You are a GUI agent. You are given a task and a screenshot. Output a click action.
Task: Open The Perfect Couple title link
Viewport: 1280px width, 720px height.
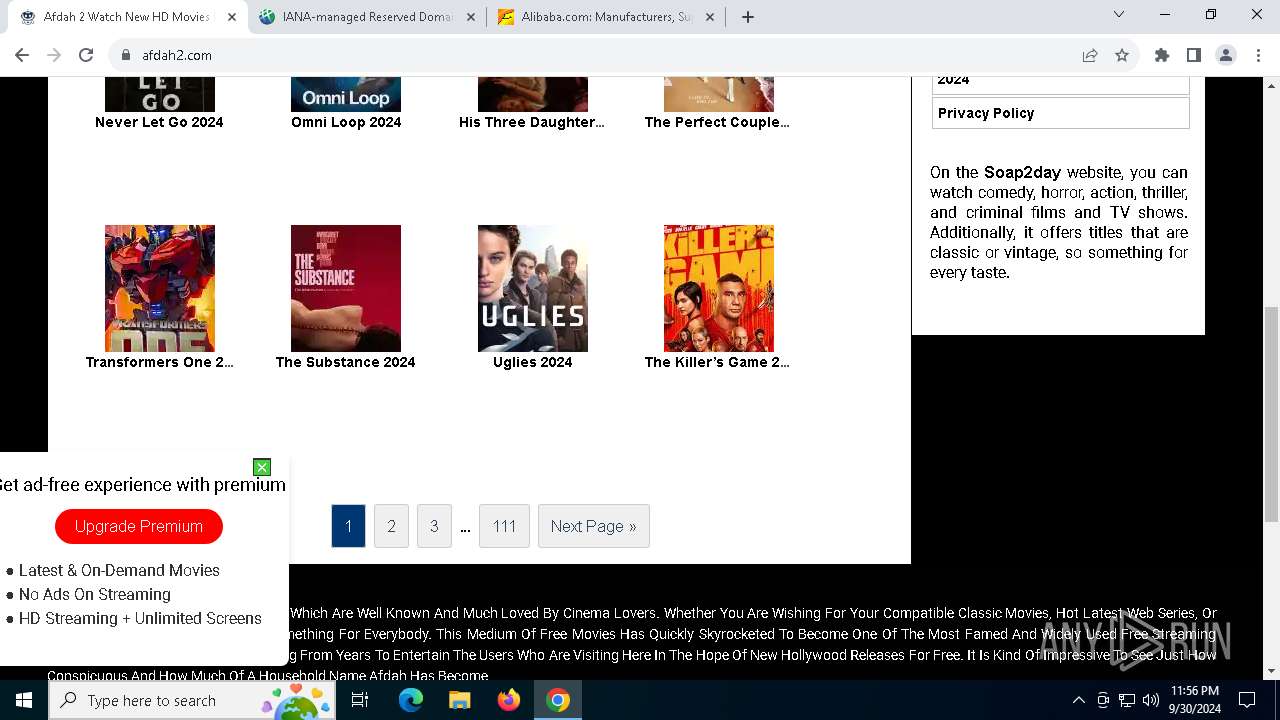pos(717,122)
